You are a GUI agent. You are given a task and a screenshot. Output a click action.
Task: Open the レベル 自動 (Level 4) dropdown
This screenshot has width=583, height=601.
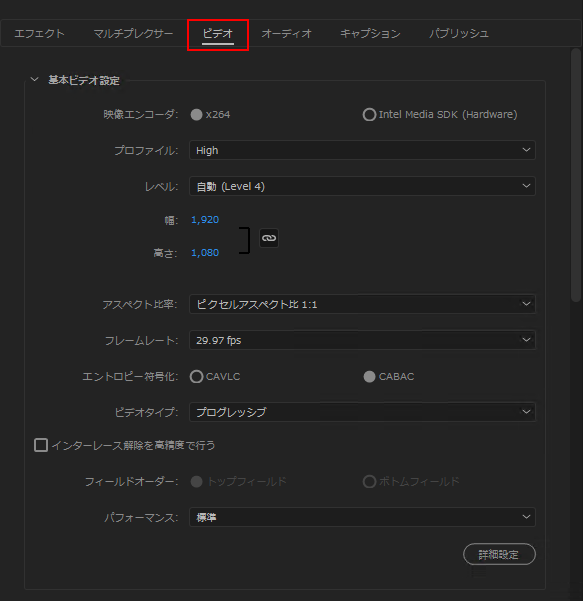coord(362,186)
